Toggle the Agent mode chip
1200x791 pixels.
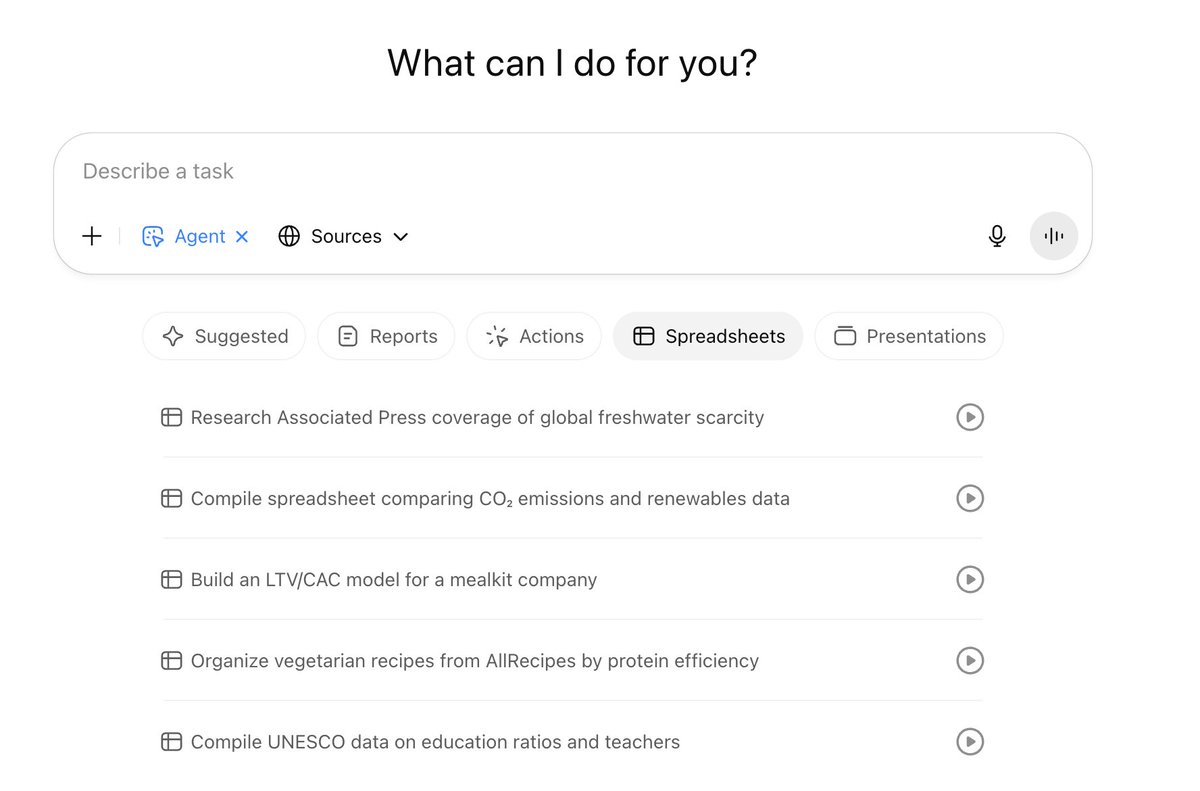tap(184, 236)
